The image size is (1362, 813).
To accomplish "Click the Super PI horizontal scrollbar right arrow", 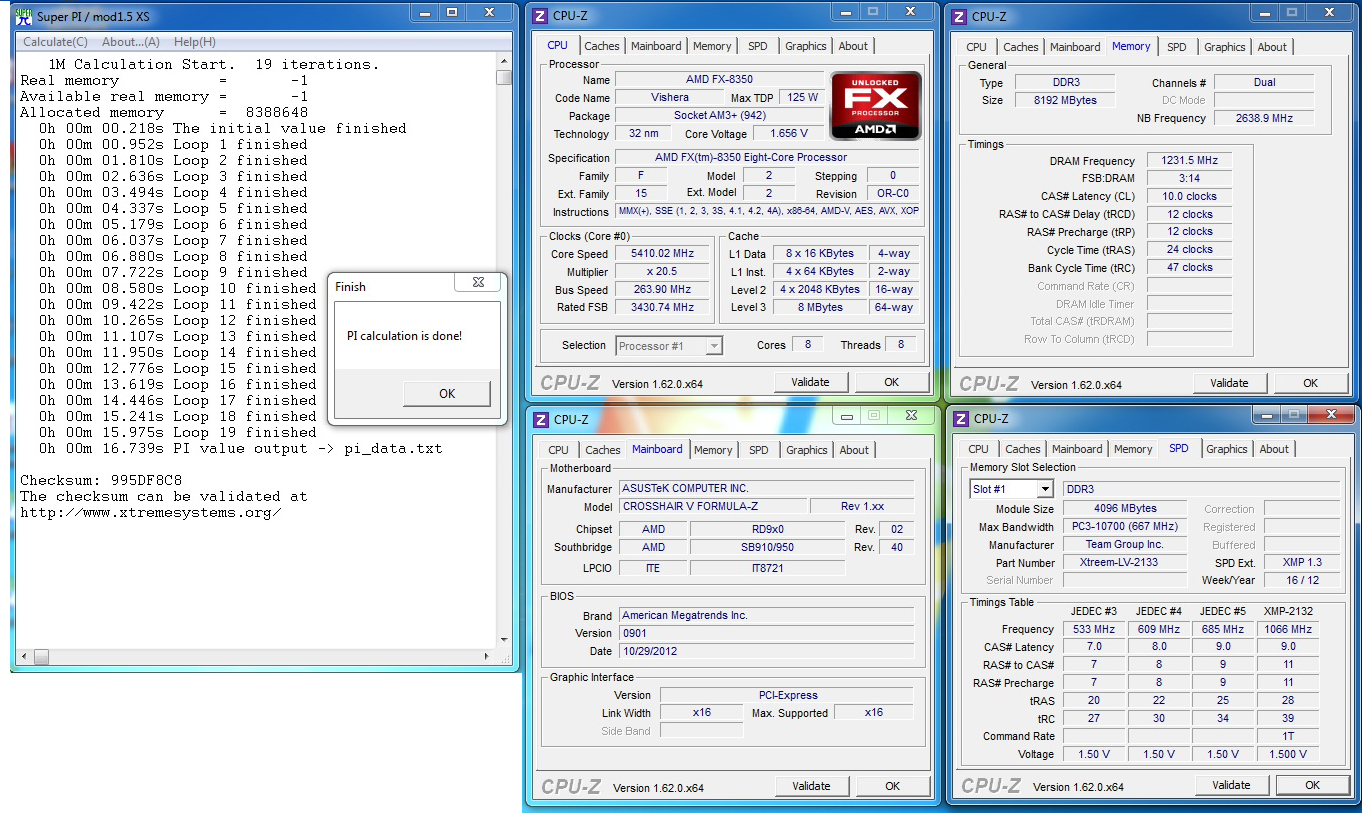I will [489, 657].
